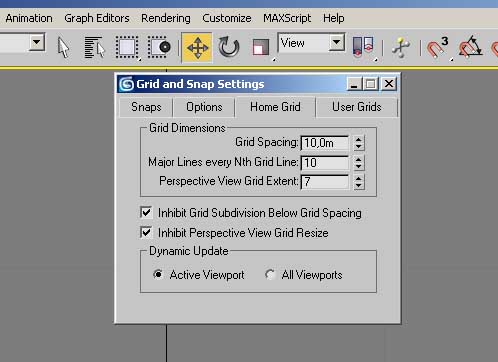Open Select by Name list tool
498x362 pixels.
click(95, 48)
